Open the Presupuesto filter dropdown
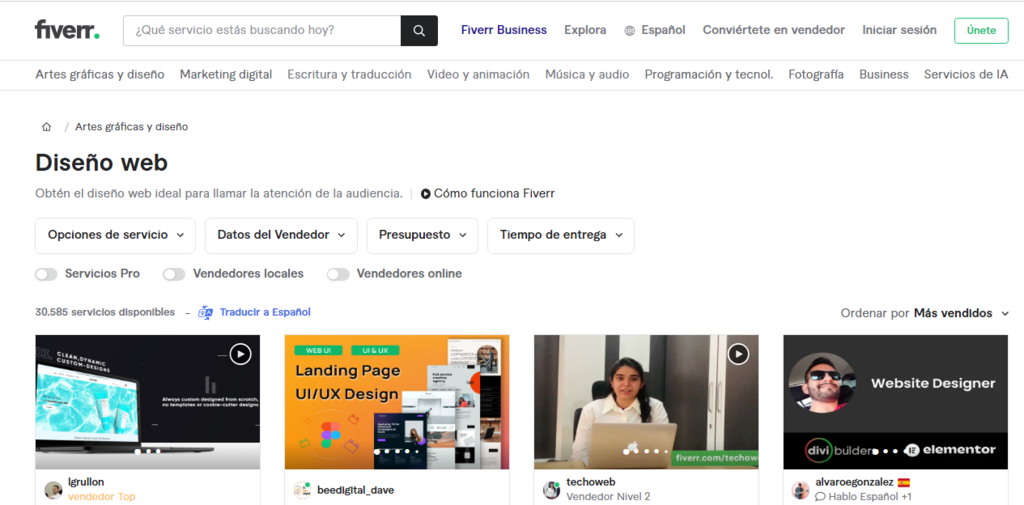 click(x=423, y=235)
